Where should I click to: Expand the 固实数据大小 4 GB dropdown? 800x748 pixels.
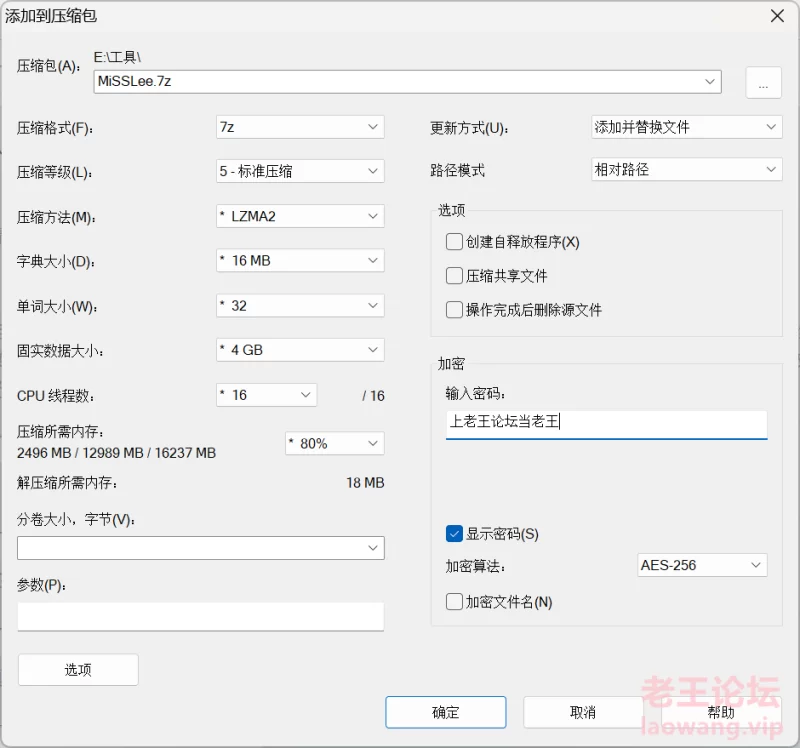coord(300,350)
